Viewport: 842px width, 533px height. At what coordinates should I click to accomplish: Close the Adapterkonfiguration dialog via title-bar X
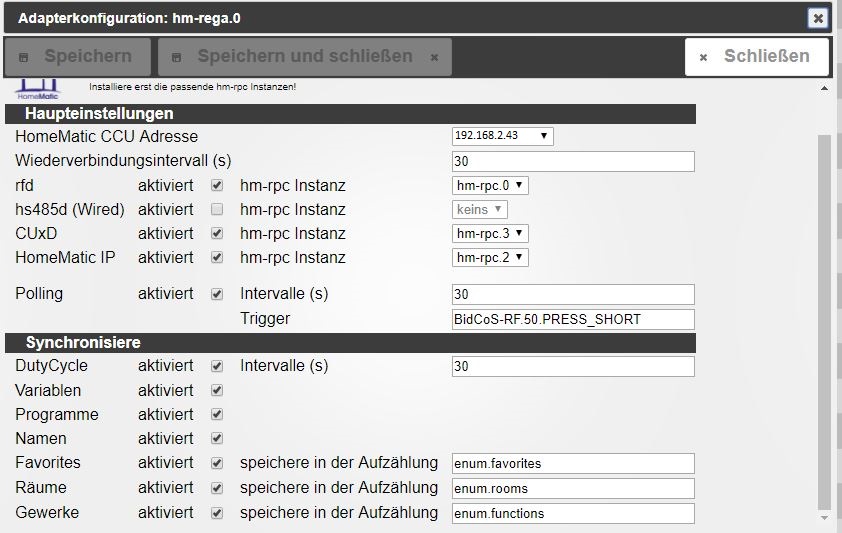coord(818,18)
